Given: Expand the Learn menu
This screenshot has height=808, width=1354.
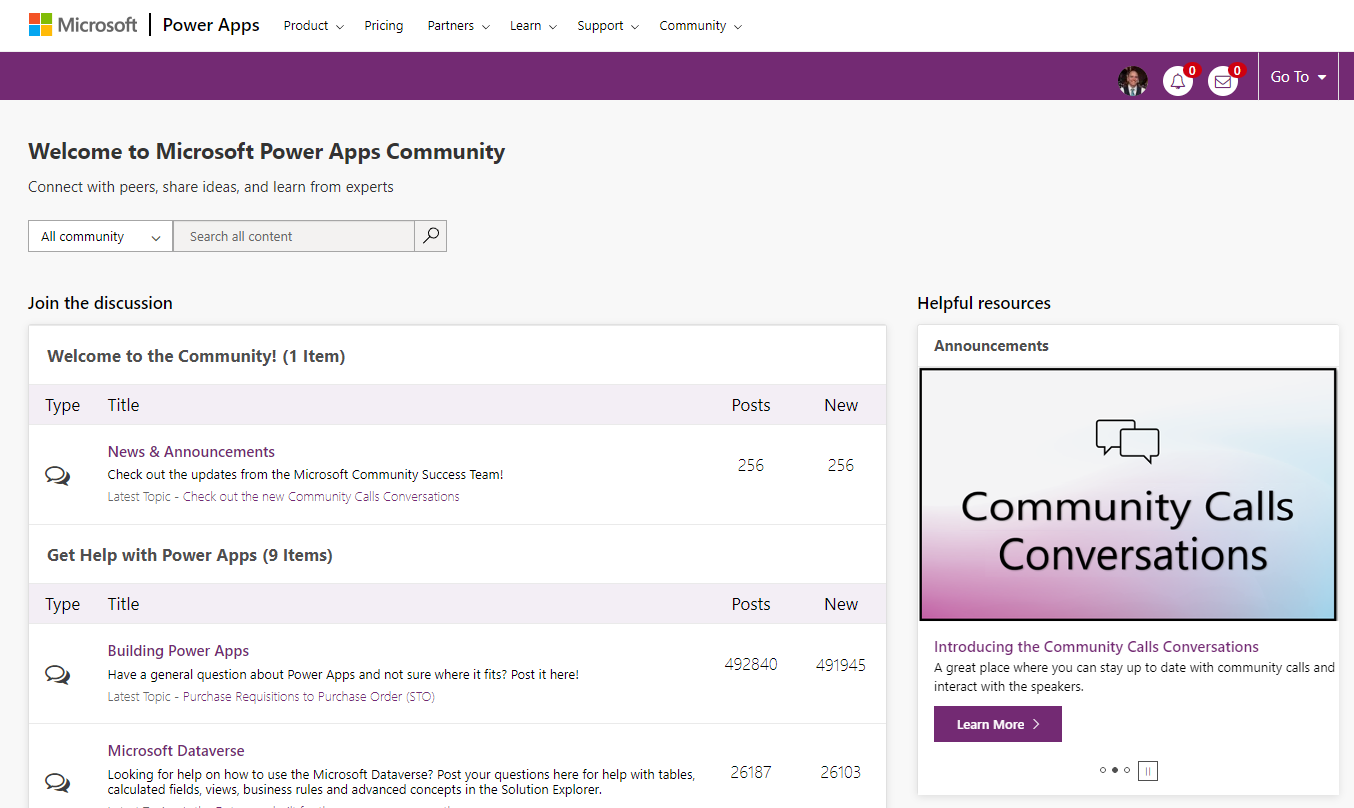Looking at the screenshot, I should pyautogui.click(x=533, y=26).
